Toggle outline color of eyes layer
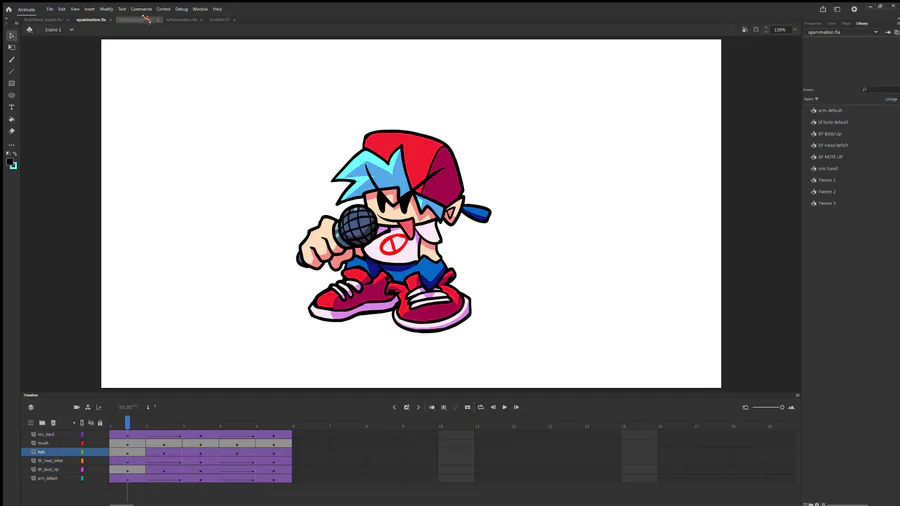 pos(82,452)
